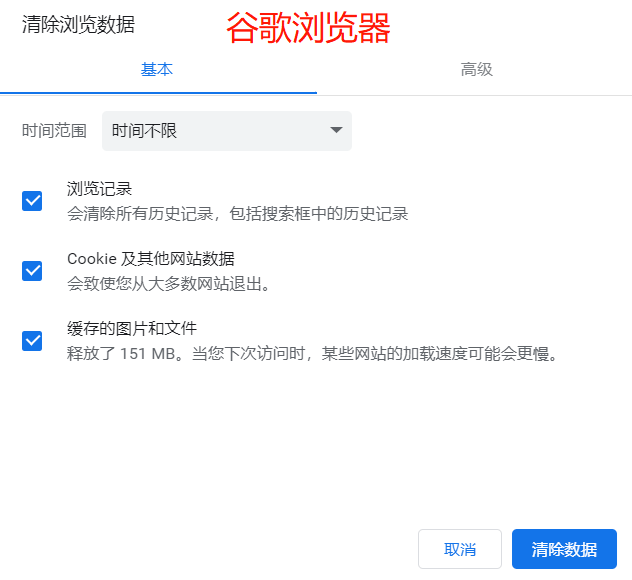The height and width of the screenshot is (580, 632).
Task: Click the 清除浏览数据 dialog title
Action: [78, 24]
